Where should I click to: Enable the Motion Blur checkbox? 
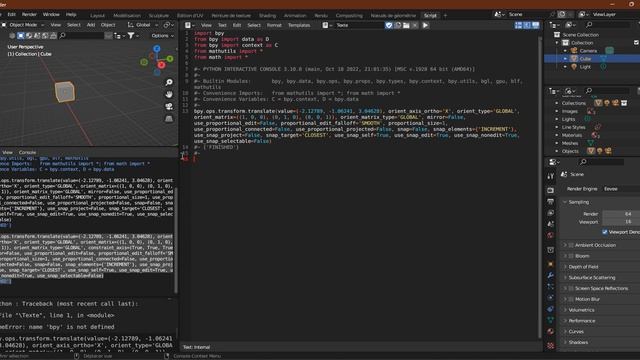tap(571, 299)
